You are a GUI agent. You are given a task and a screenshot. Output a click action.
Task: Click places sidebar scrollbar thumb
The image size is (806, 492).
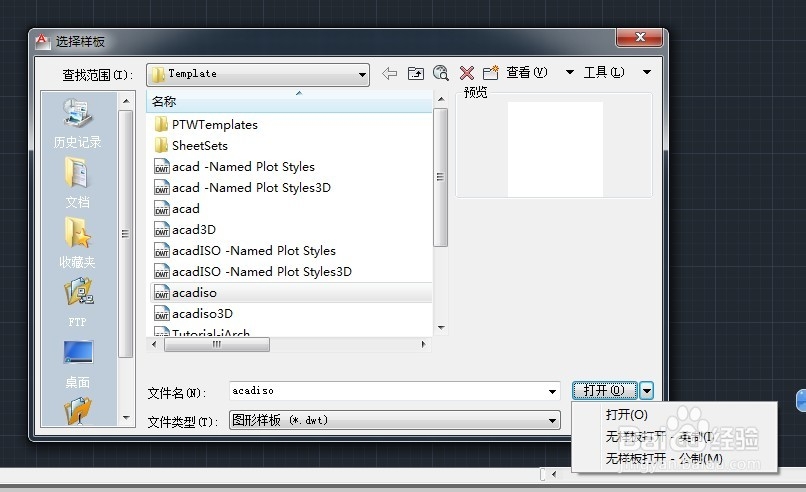click(x=126, y=234)
